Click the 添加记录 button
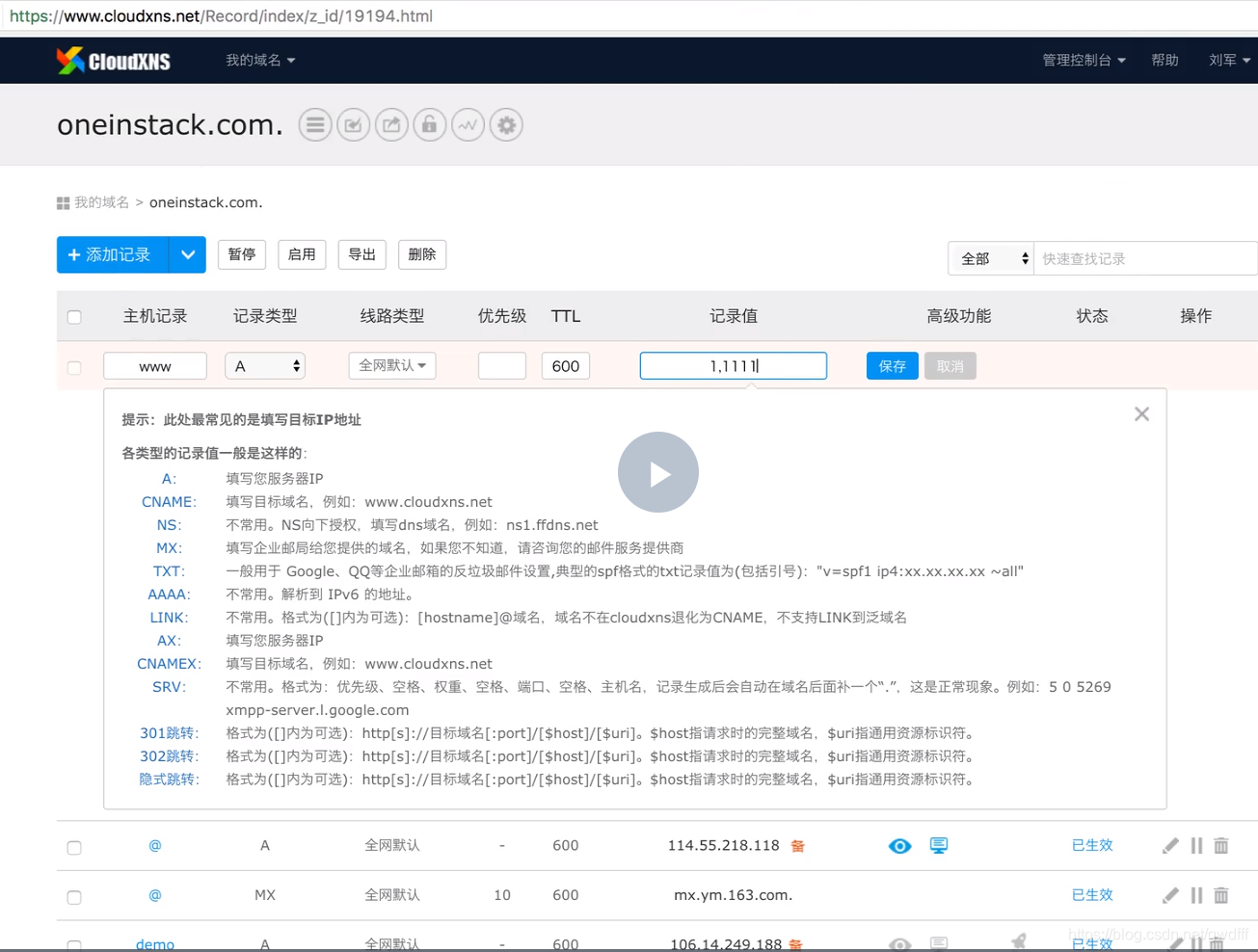1258x952 pixels. (x=113, y=255)
